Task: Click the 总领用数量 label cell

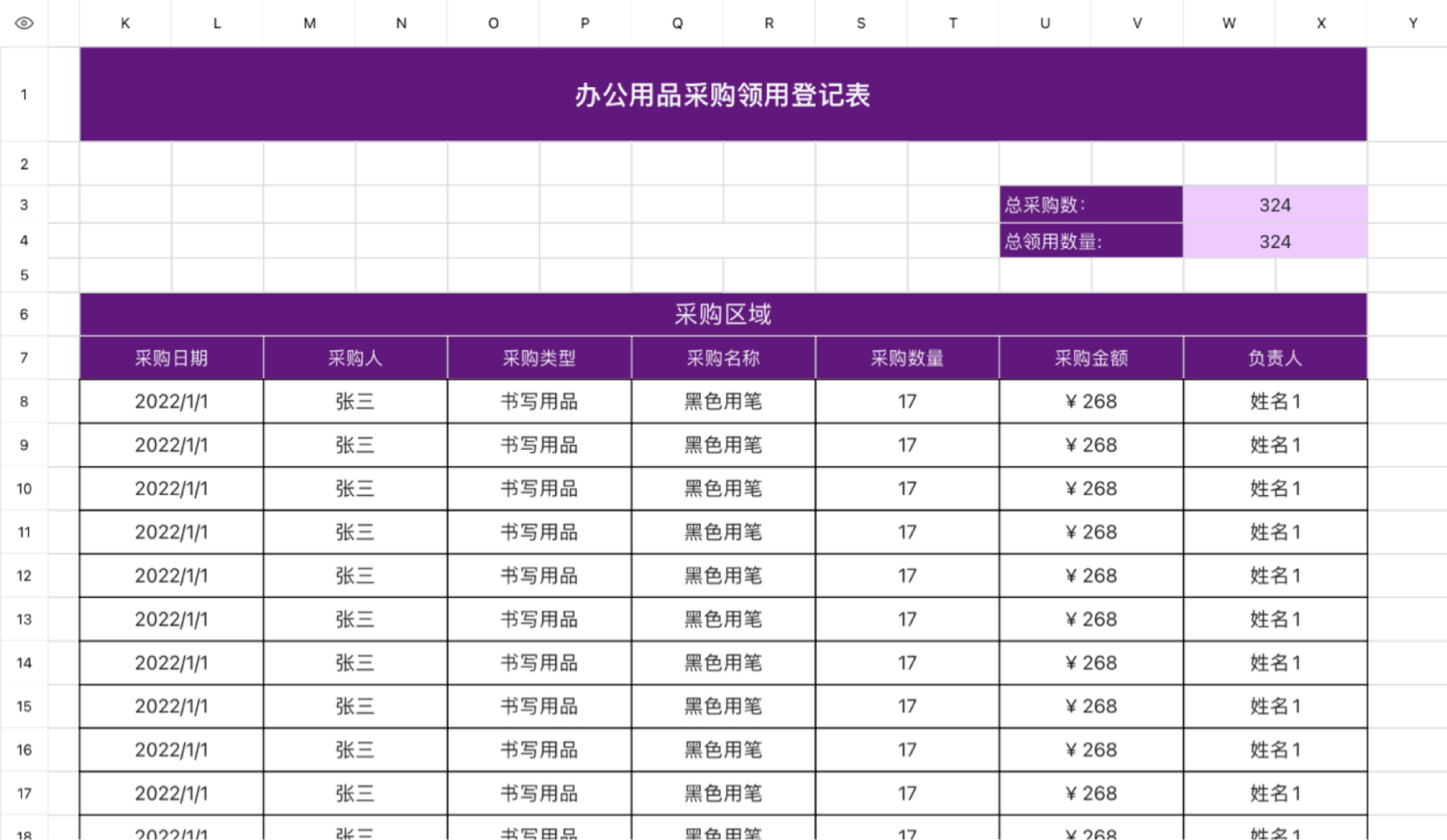Action: point(1091,241)
